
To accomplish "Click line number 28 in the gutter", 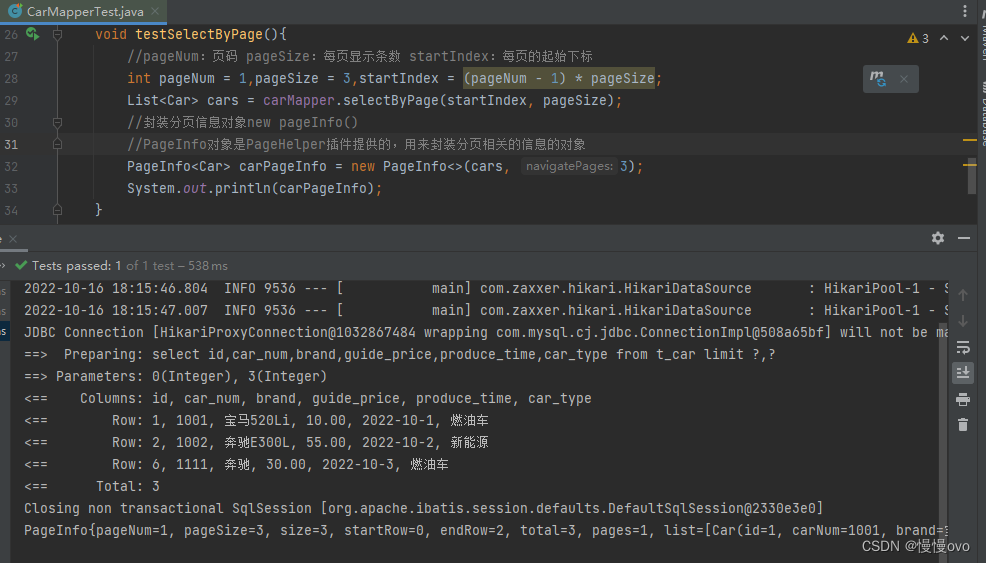I will click(x=11, y=79).
